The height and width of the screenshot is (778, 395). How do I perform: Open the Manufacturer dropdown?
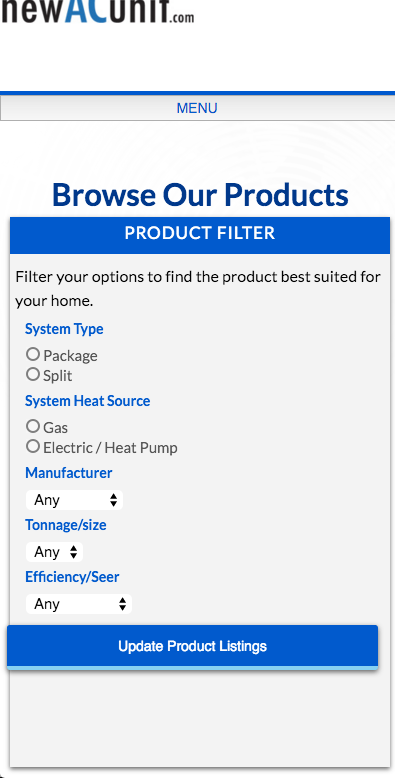pyautogui.click(x=74, y=500)
